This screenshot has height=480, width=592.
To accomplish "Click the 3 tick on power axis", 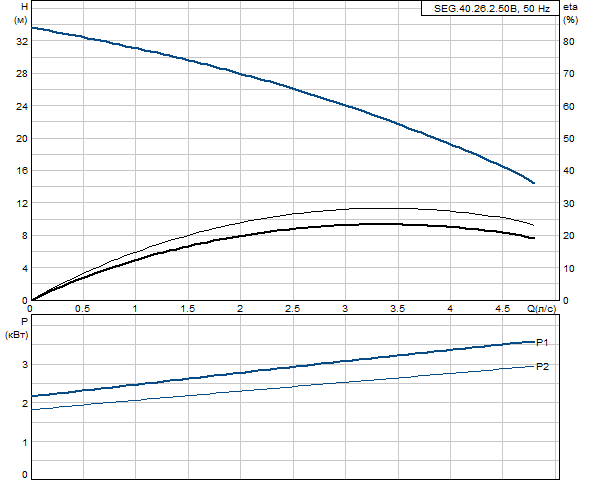I will (x=25, y=364).
